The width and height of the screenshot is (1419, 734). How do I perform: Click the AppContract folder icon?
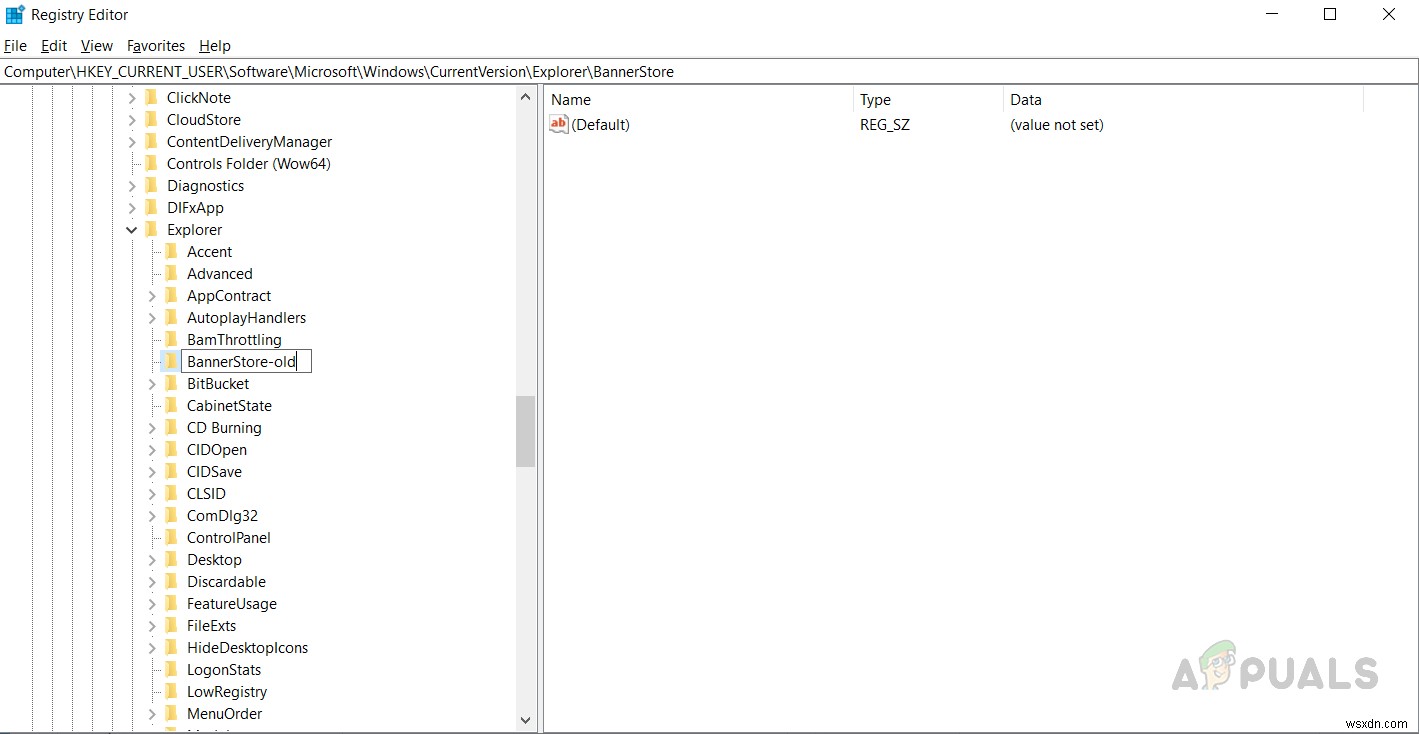pyautogui.click(x=171, y=296)
